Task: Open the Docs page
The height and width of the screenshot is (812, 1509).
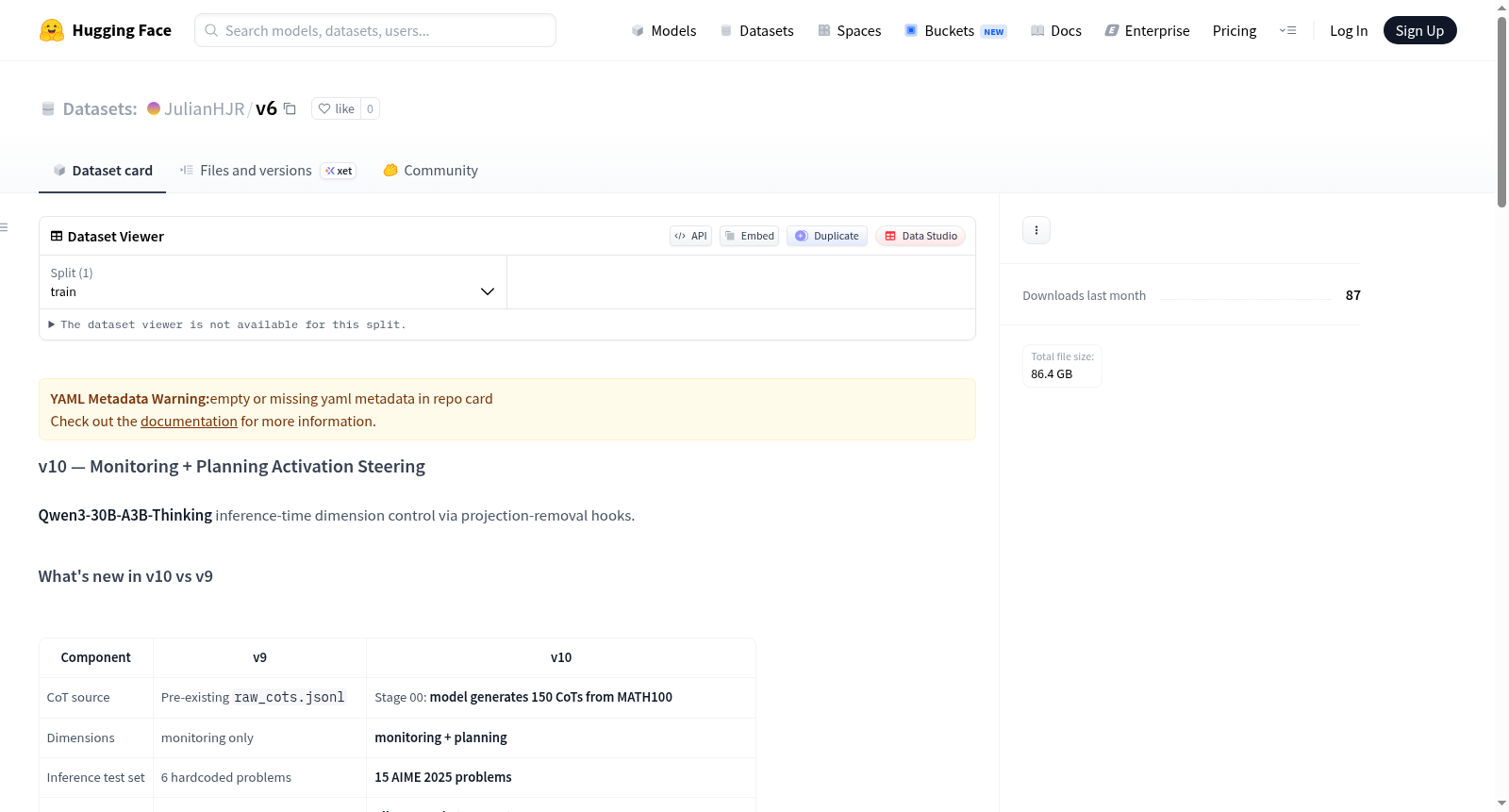Action: click(1056, 30)
